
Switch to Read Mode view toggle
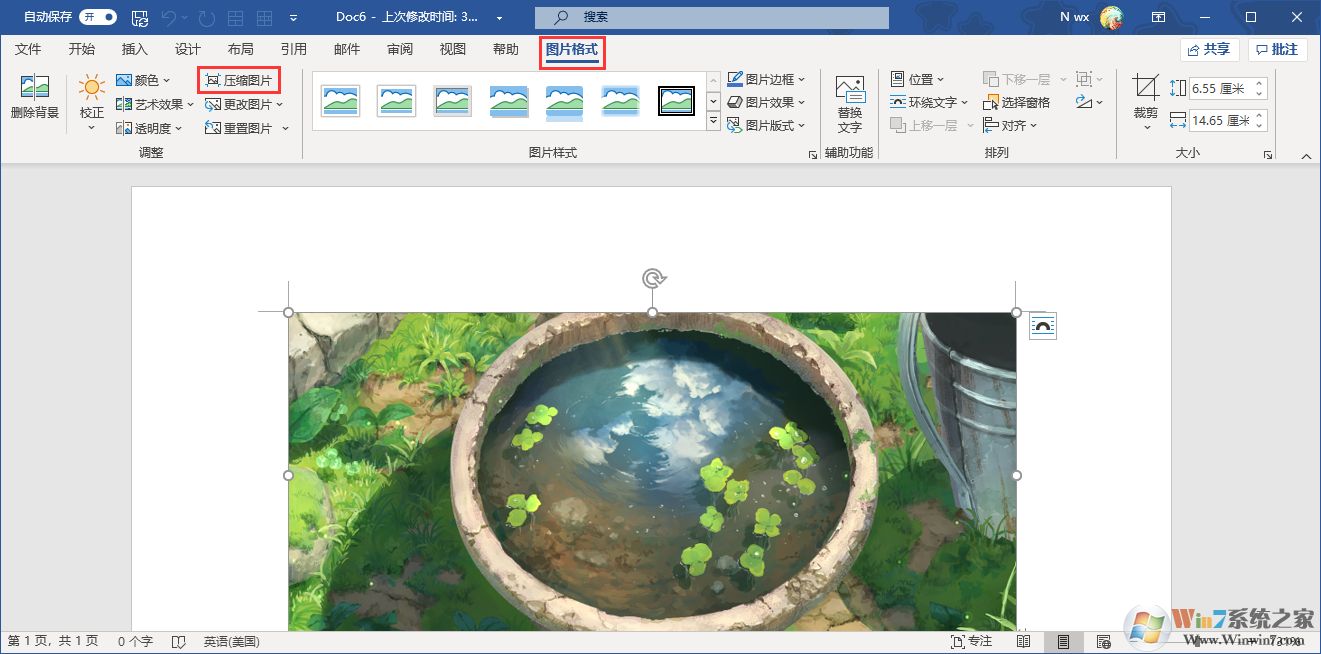coord(1024,641)
